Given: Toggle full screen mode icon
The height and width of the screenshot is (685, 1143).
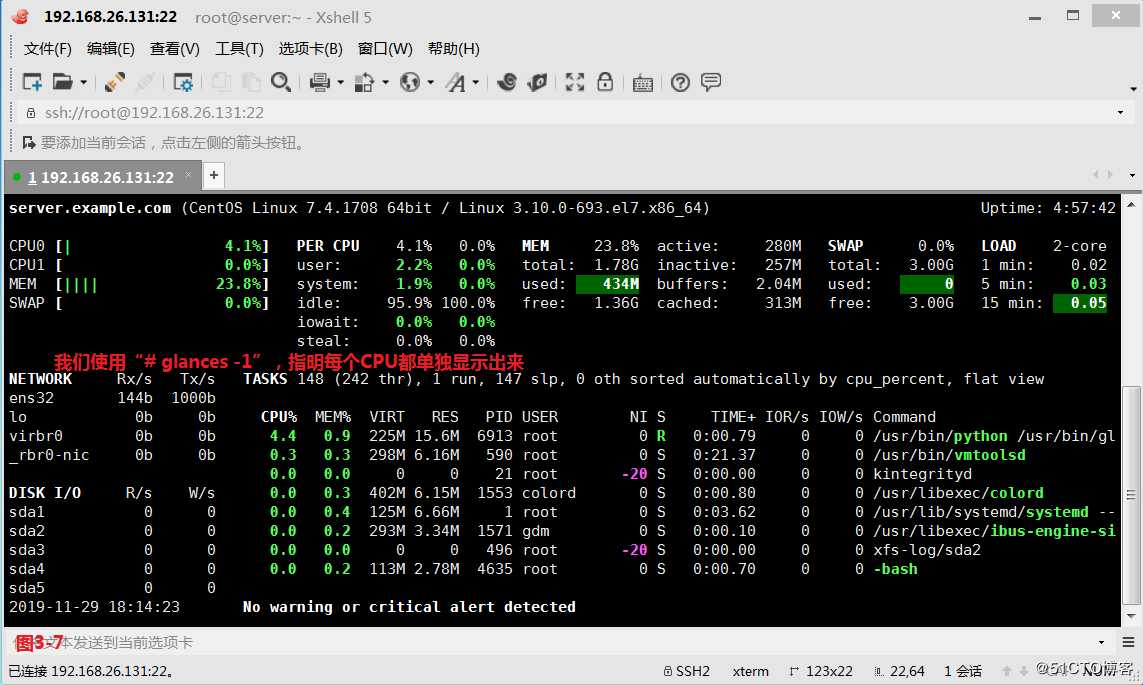Looking at the screenshot, I should click(575, 82).
